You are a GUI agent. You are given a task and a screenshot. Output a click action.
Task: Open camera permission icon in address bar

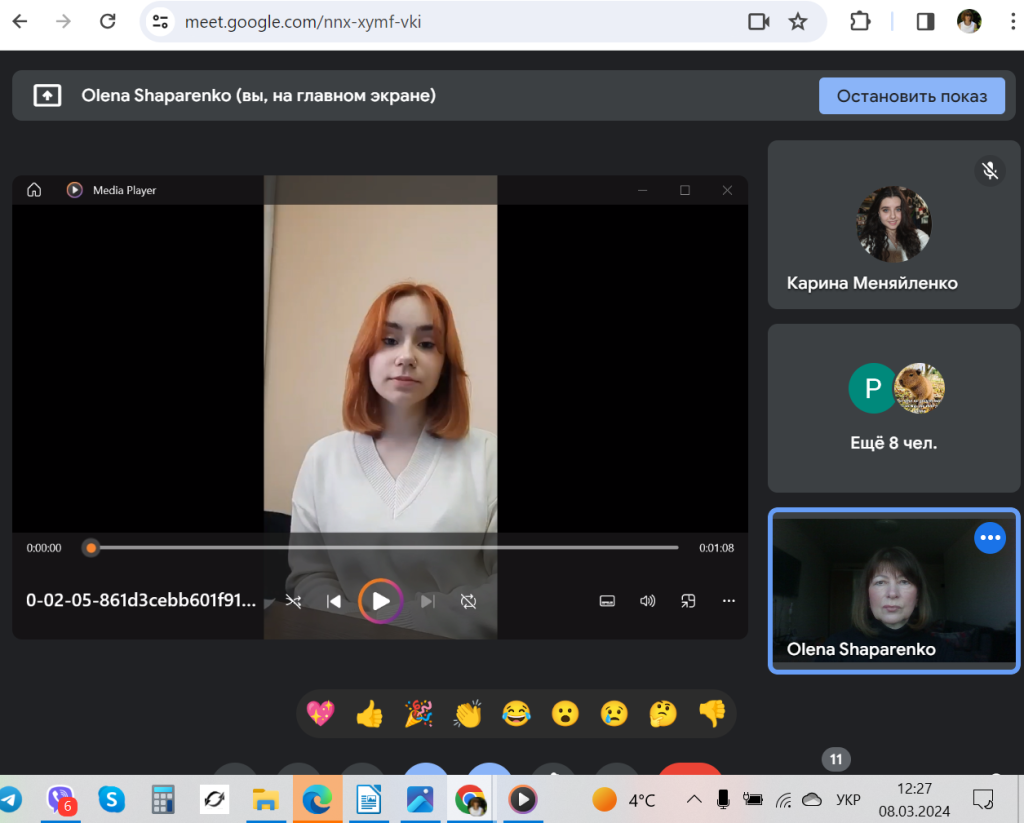[x=758, y=22]
